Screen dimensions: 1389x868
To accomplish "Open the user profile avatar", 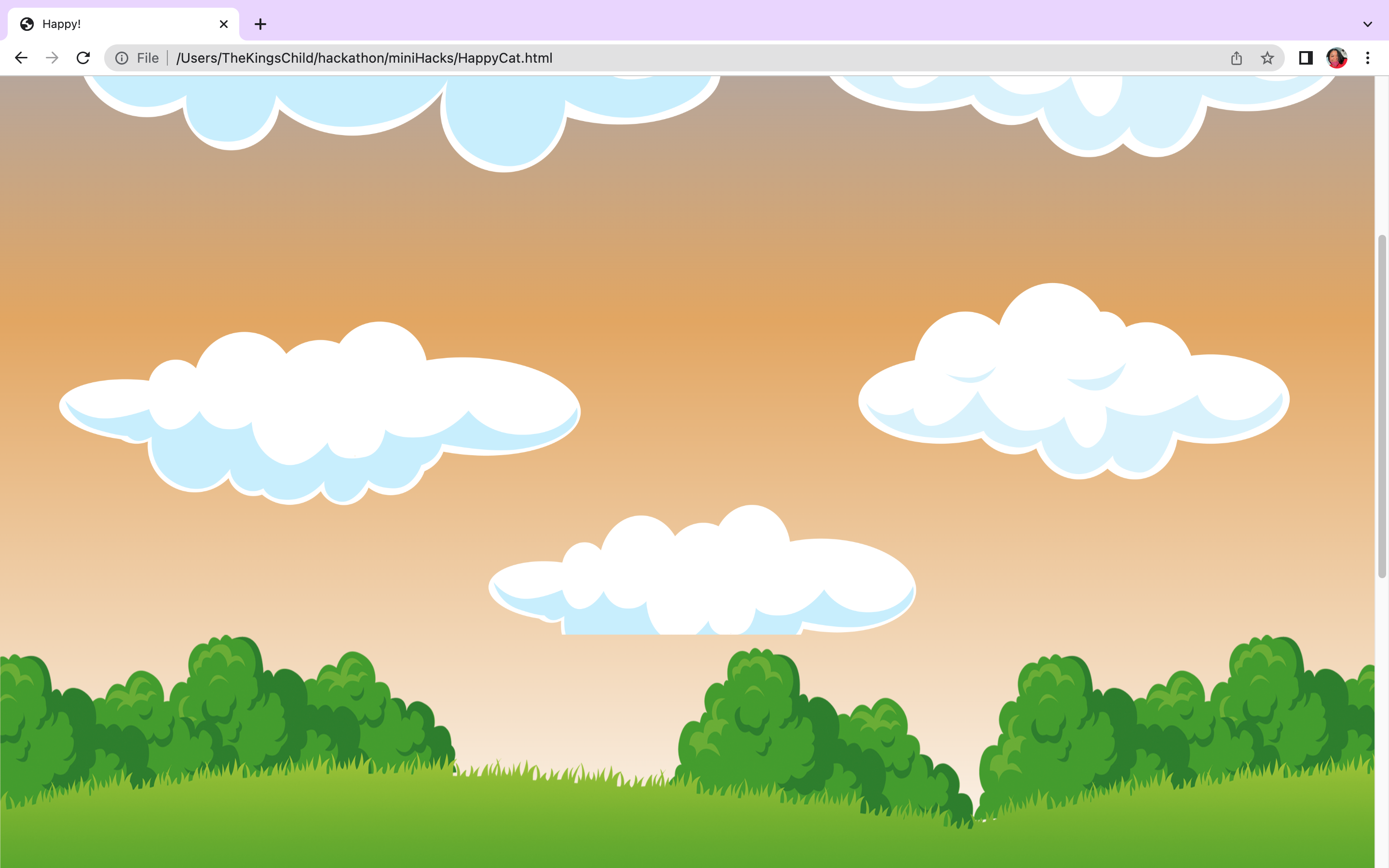I will click(x=1336, y=58).
